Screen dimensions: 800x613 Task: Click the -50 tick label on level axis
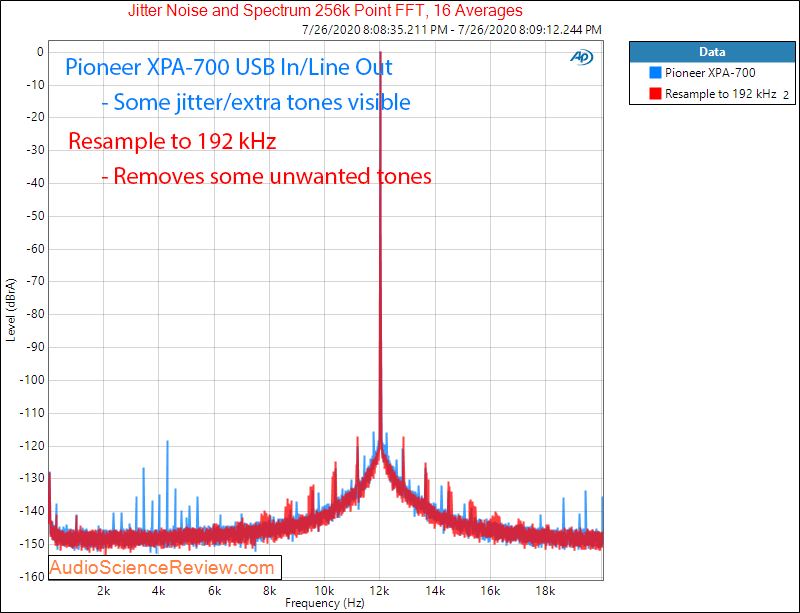pyautogui.click(x=34, y=216)
